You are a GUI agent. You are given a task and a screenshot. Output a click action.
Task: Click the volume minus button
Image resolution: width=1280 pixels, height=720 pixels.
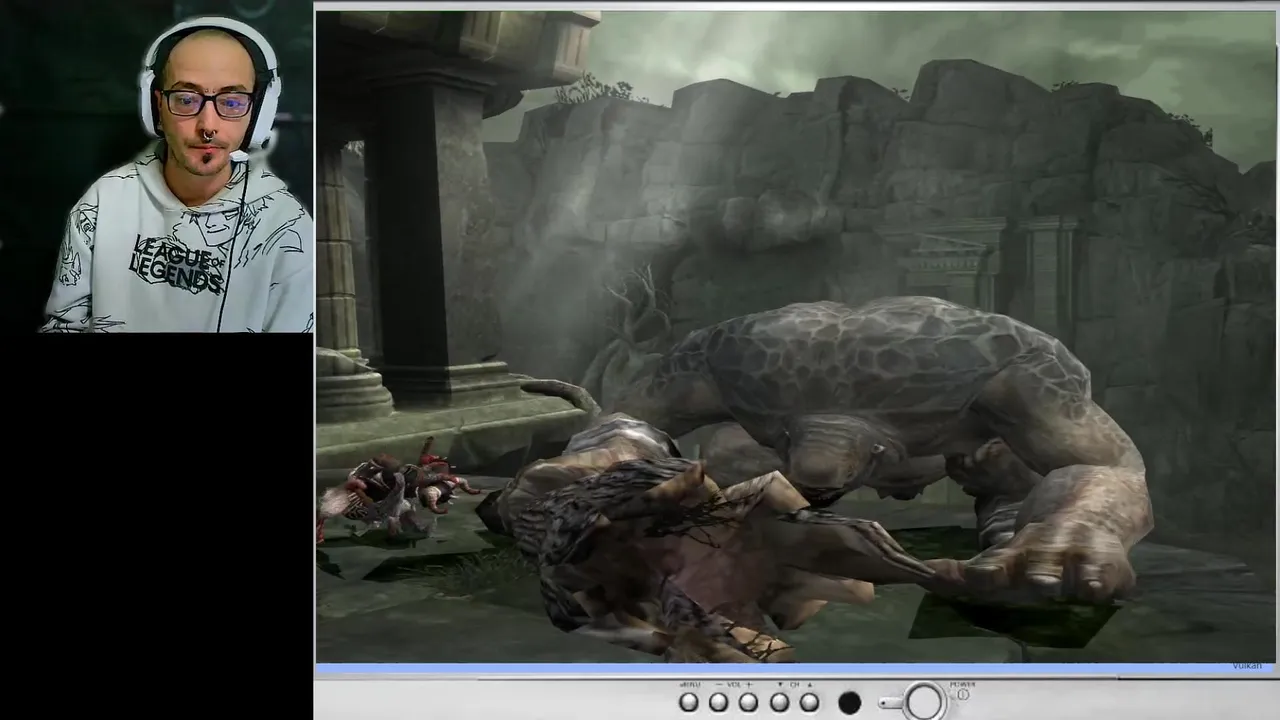coord(718,703)
